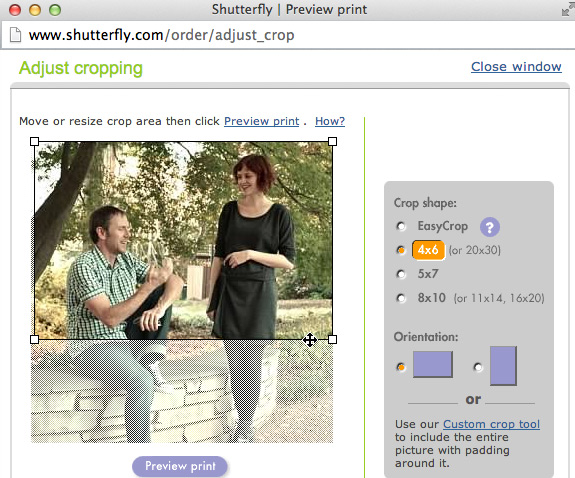The image size is (575, 478).
Task: Click the photo inside the crop area
Action: coord(183,240)
